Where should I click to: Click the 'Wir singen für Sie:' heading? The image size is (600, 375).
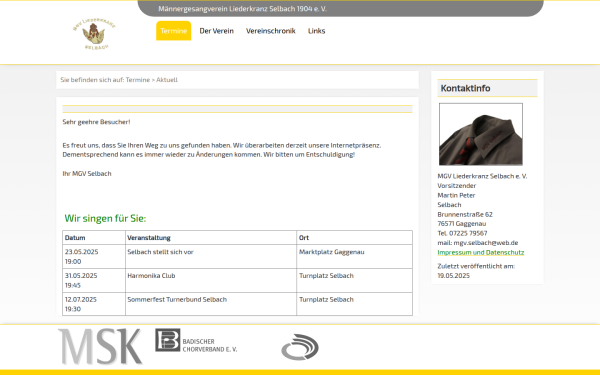105,218
